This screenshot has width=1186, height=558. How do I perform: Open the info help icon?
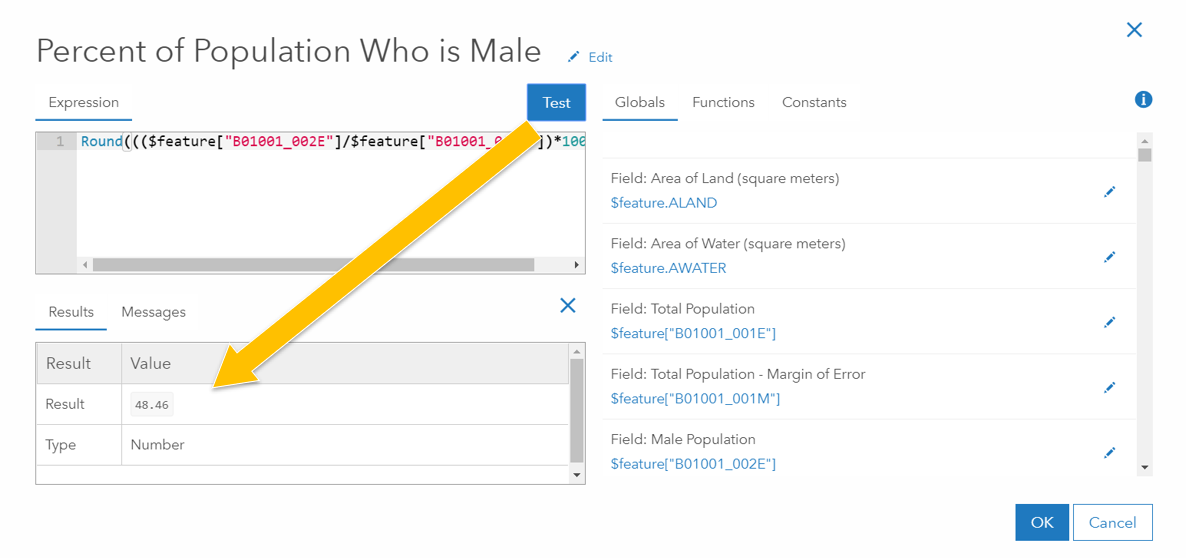(x=1144, y=100)
